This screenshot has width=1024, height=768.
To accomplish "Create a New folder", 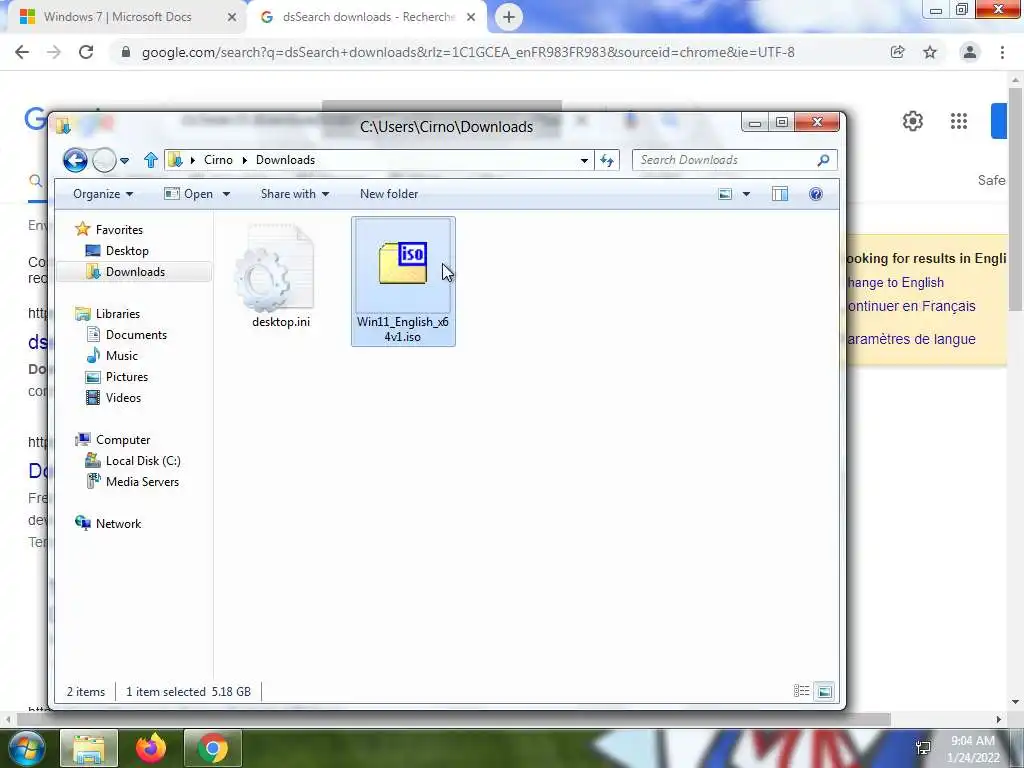I will pyautogui.click(x=389, y=194).
